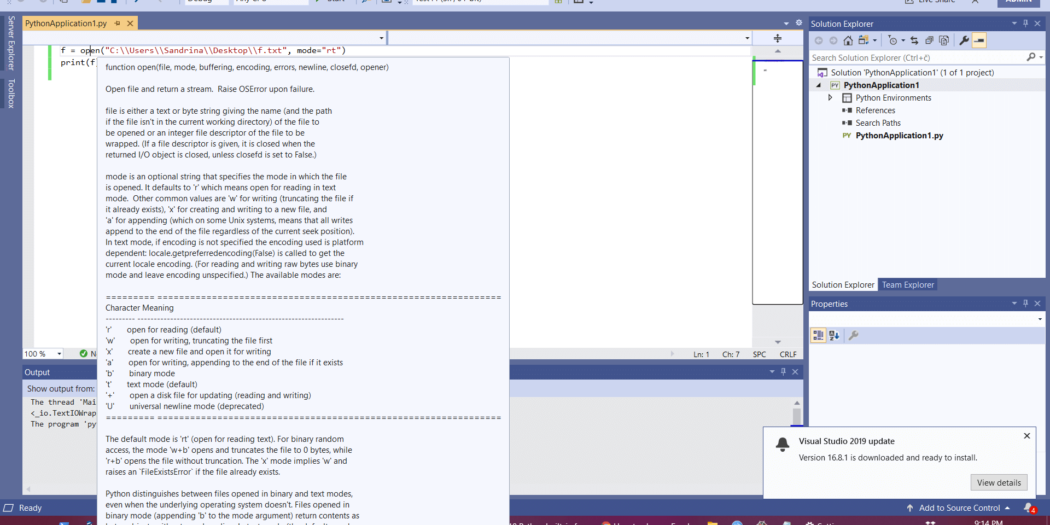Open Output window position dropdown

[x=773, y=372]
